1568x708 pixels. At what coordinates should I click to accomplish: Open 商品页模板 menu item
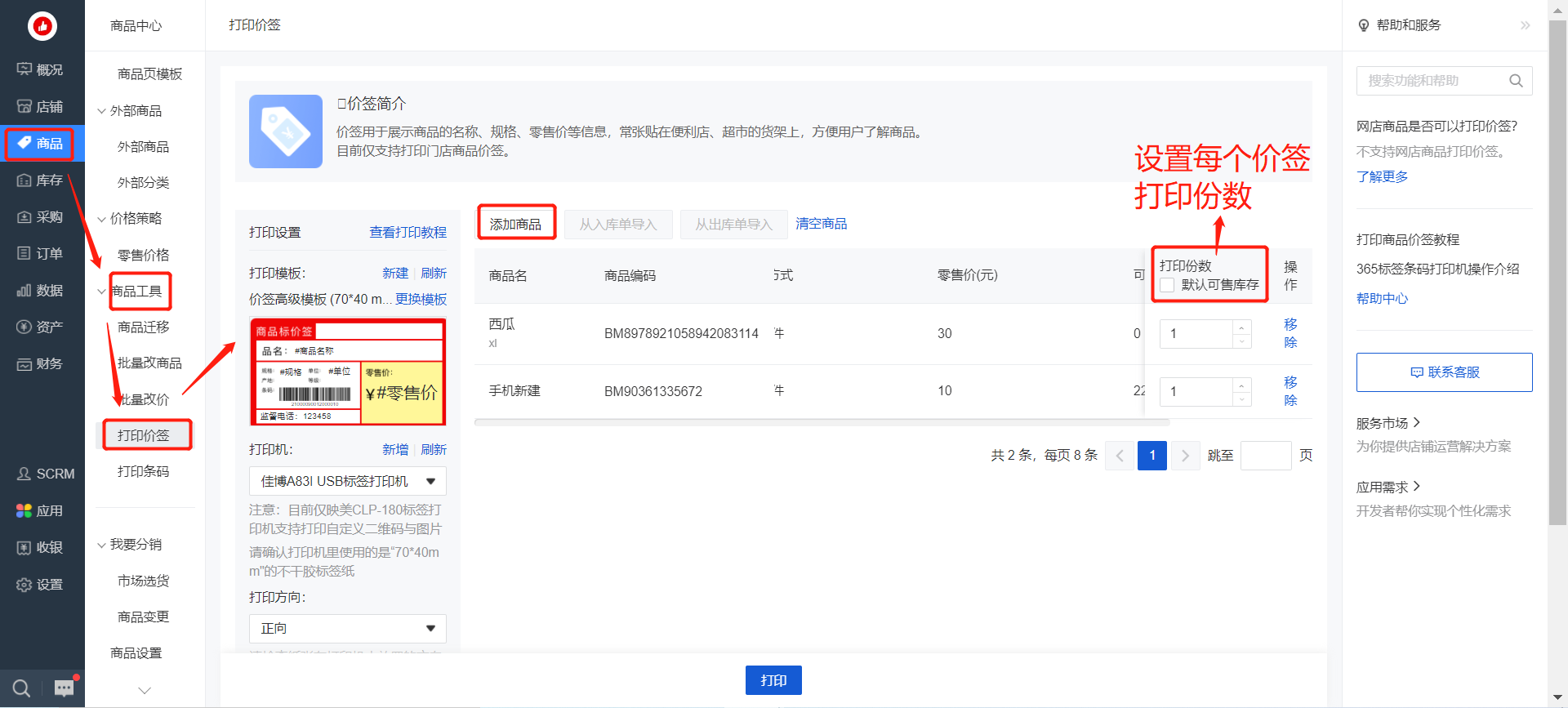click(x=150, y=74)
